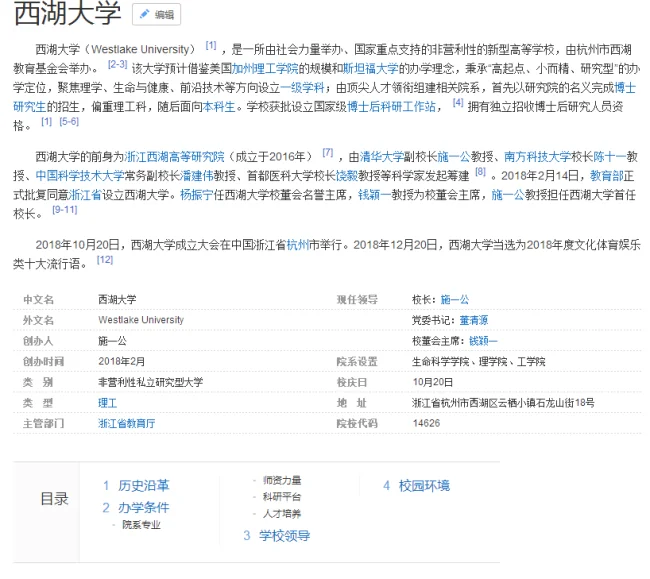This screenshot has width=650, height=579.
Task: Open the 南方科技大学 link
Action: 537,157
